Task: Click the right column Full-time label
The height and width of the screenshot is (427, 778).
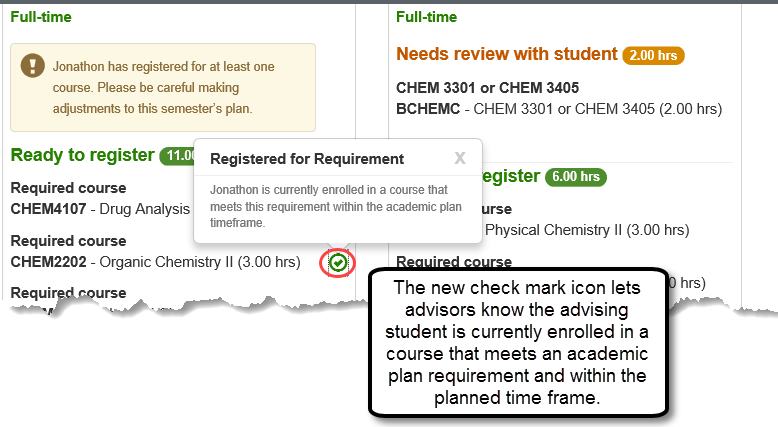Action: point(426,17)
